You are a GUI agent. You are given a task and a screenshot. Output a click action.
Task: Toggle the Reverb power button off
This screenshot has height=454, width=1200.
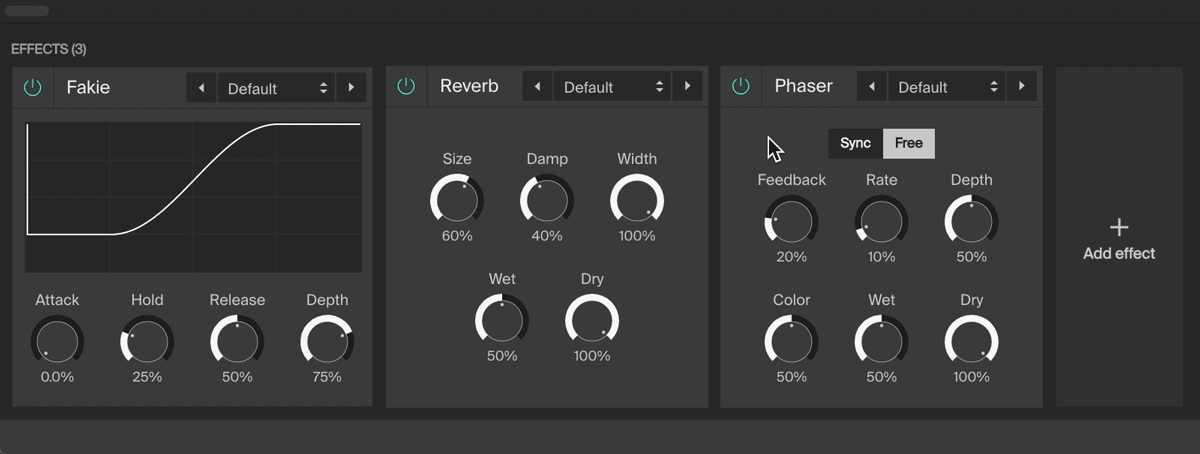coord(406,87)
